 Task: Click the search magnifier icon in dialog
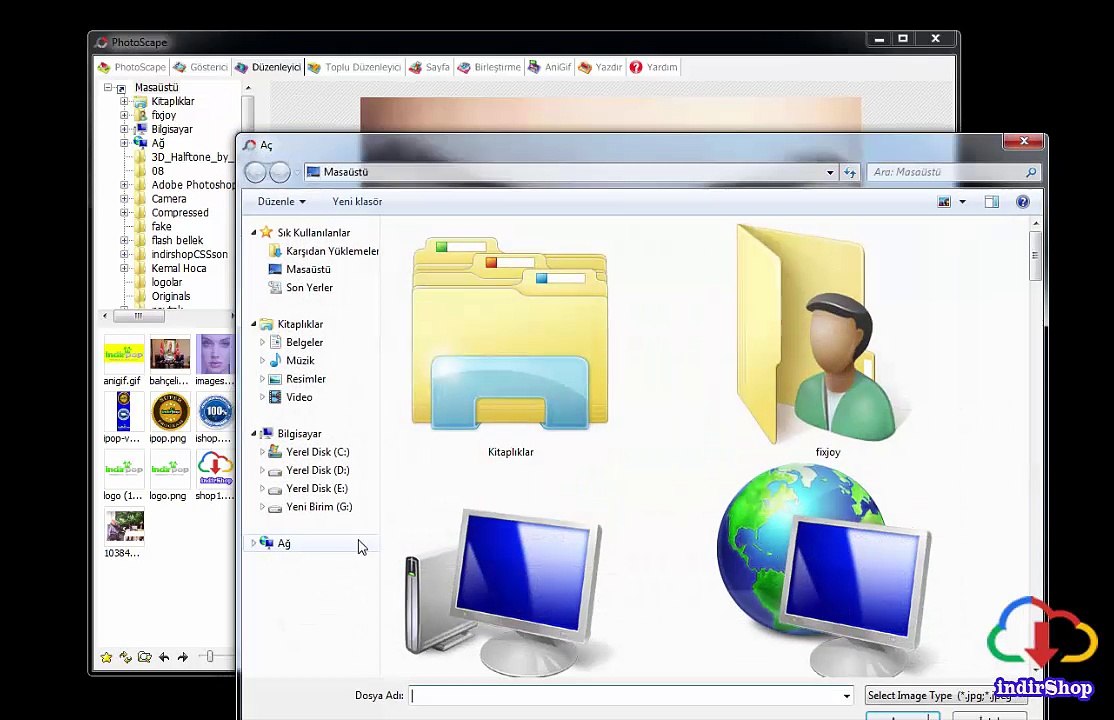[x=1031, y=172]
